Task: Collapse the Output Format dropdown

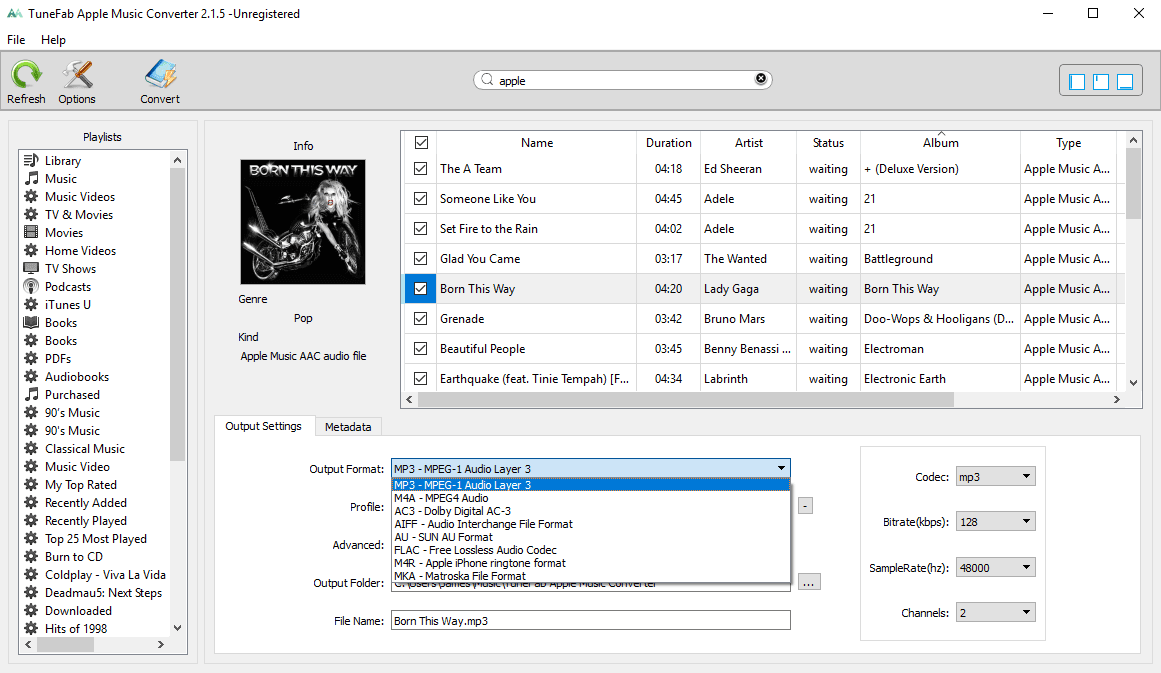Action: [x=780, y=468]
